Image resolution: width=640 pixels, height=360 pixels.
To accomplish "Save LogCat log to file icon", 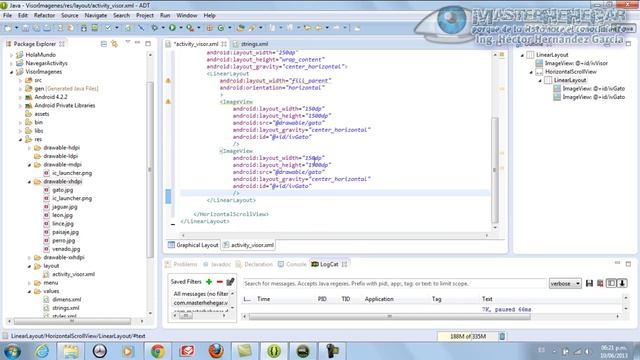I will pos(589,283).
